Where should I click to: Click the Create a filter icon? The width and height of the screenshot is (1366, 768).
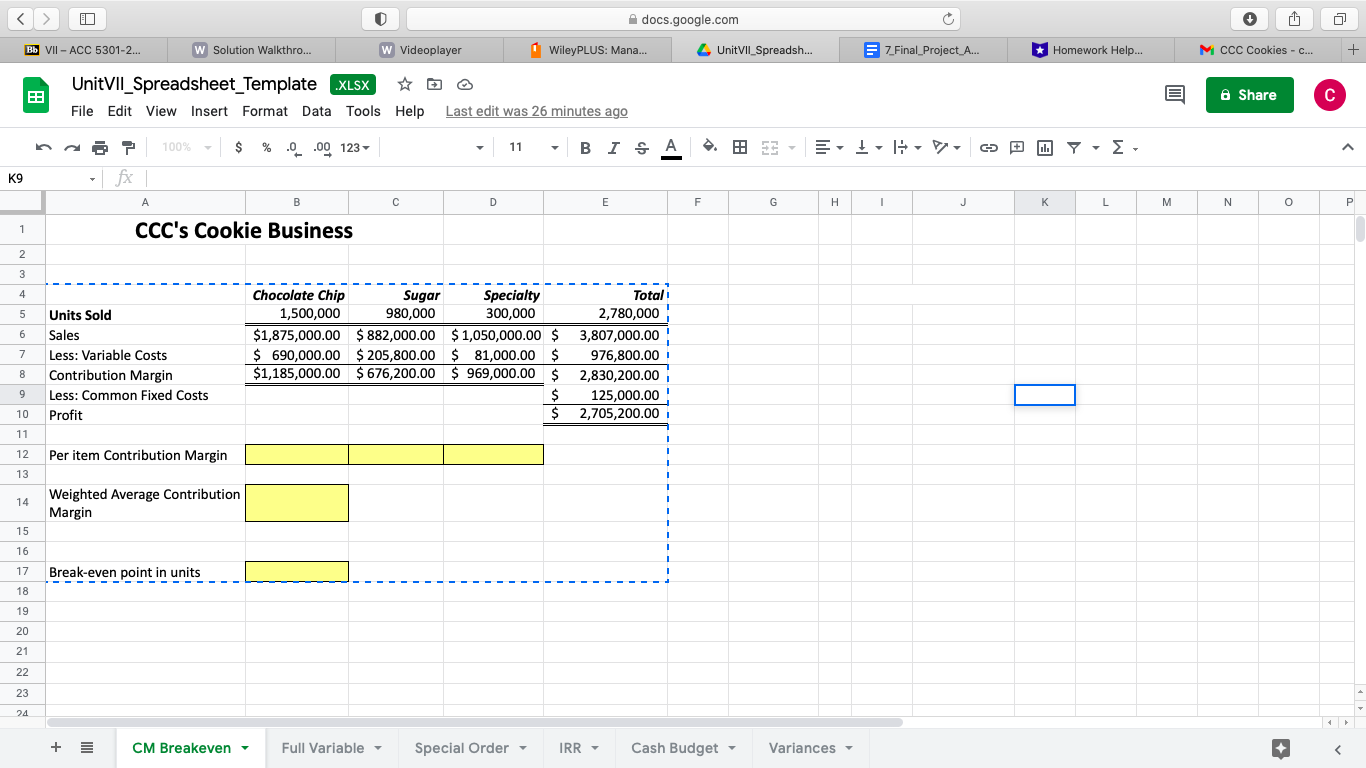coord(1074,147)
